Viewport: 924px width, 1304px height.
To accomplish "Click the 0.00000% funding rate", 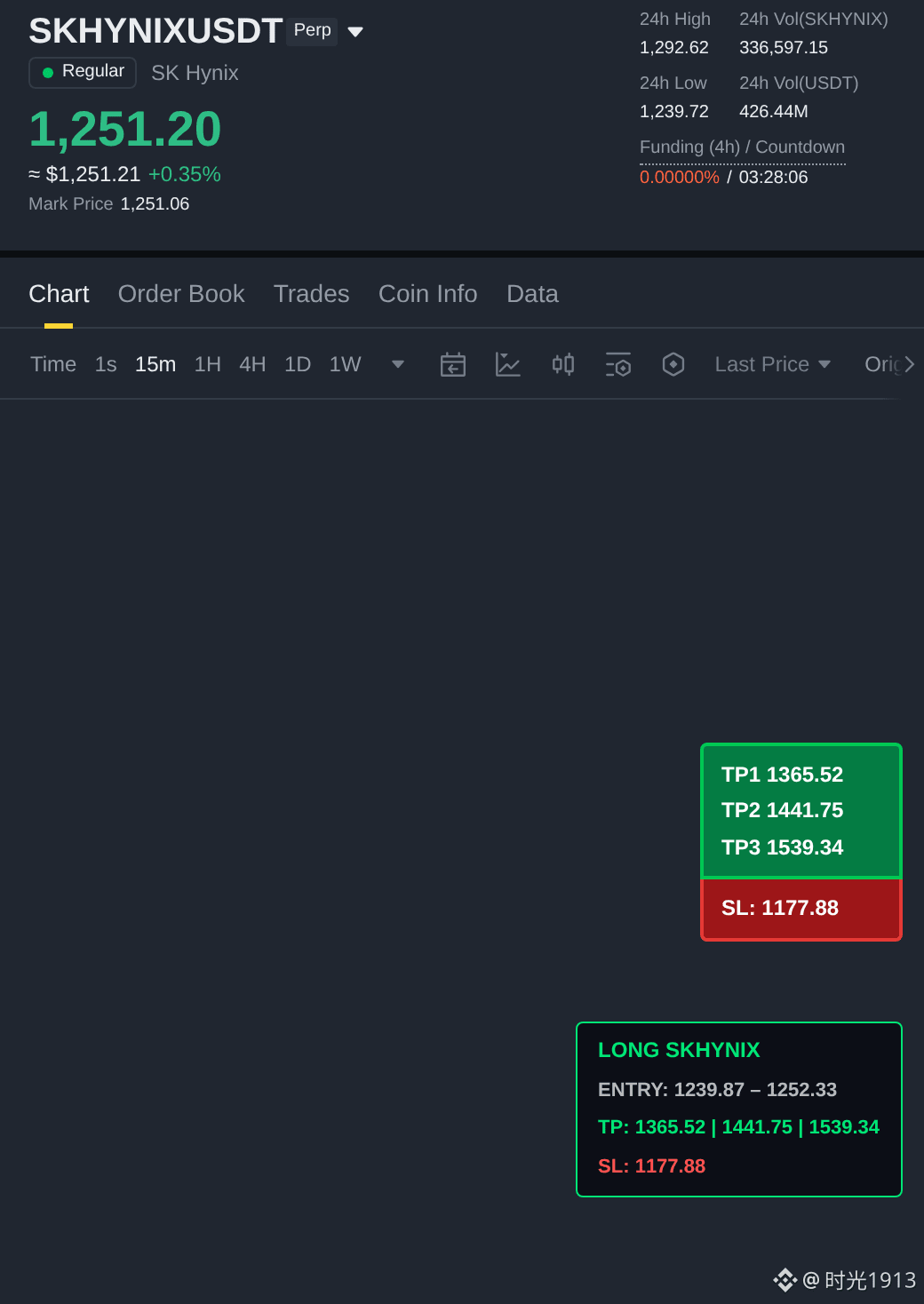I will (680, 177).
